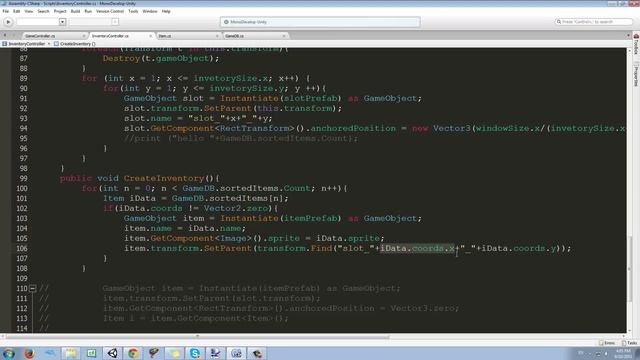Image resolution: width=640 pixels, height=360 pixels.
Task: Open the document list dropdown at tab bar end
Action: [629, 36]
